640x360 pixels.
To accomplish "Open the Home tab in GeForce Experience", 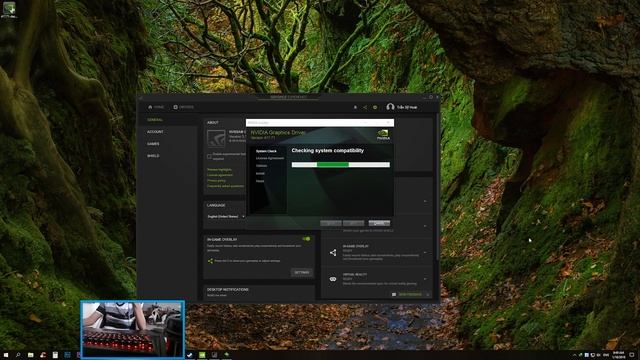I will click(x=156, y=107).
